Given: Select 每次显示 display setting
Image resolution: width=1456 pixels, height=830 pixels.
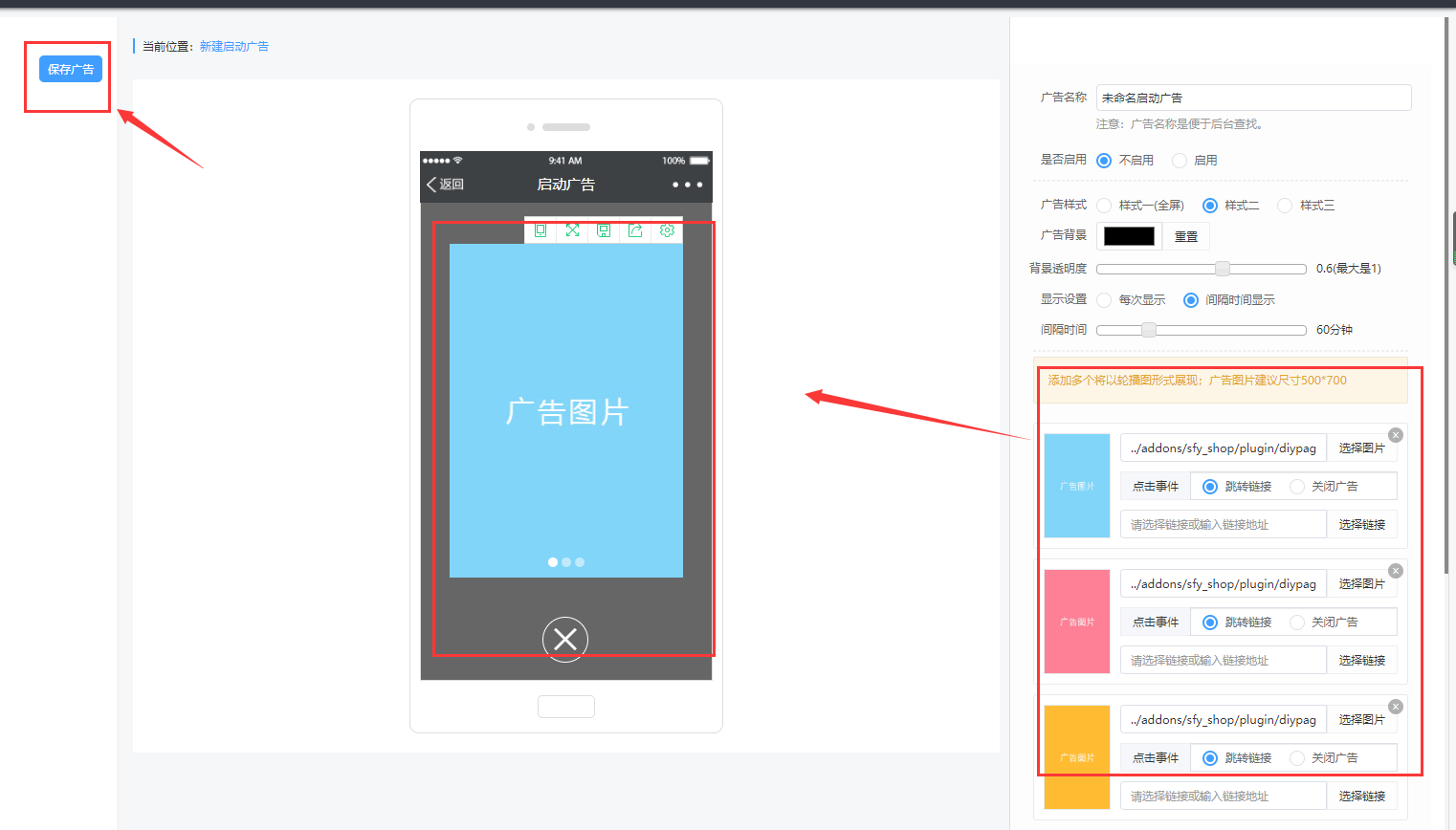Looking at the screenshot, I should click(x=1104, y=300).
